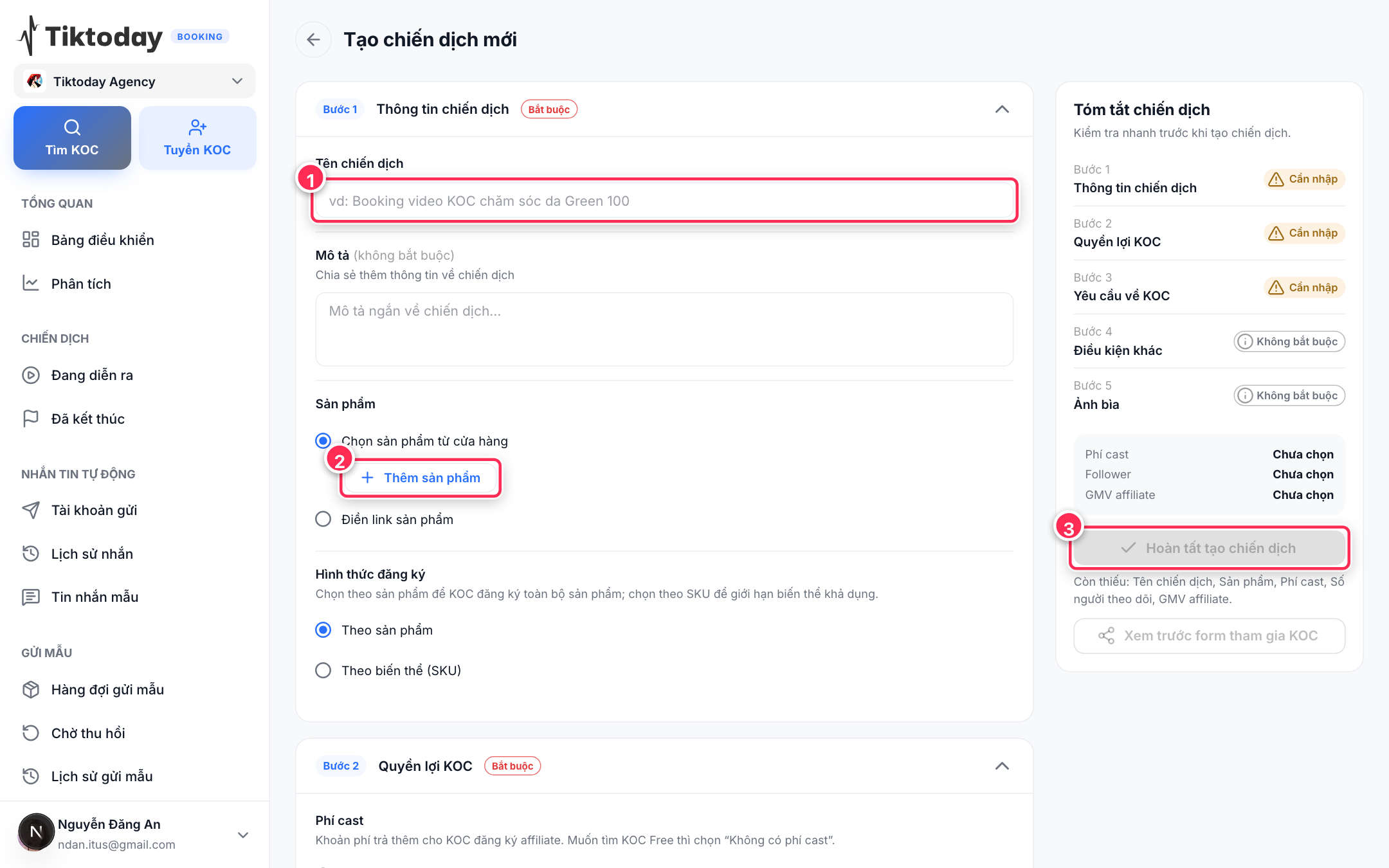Click Hàng đợi gửi mẫu box icon

31,689
